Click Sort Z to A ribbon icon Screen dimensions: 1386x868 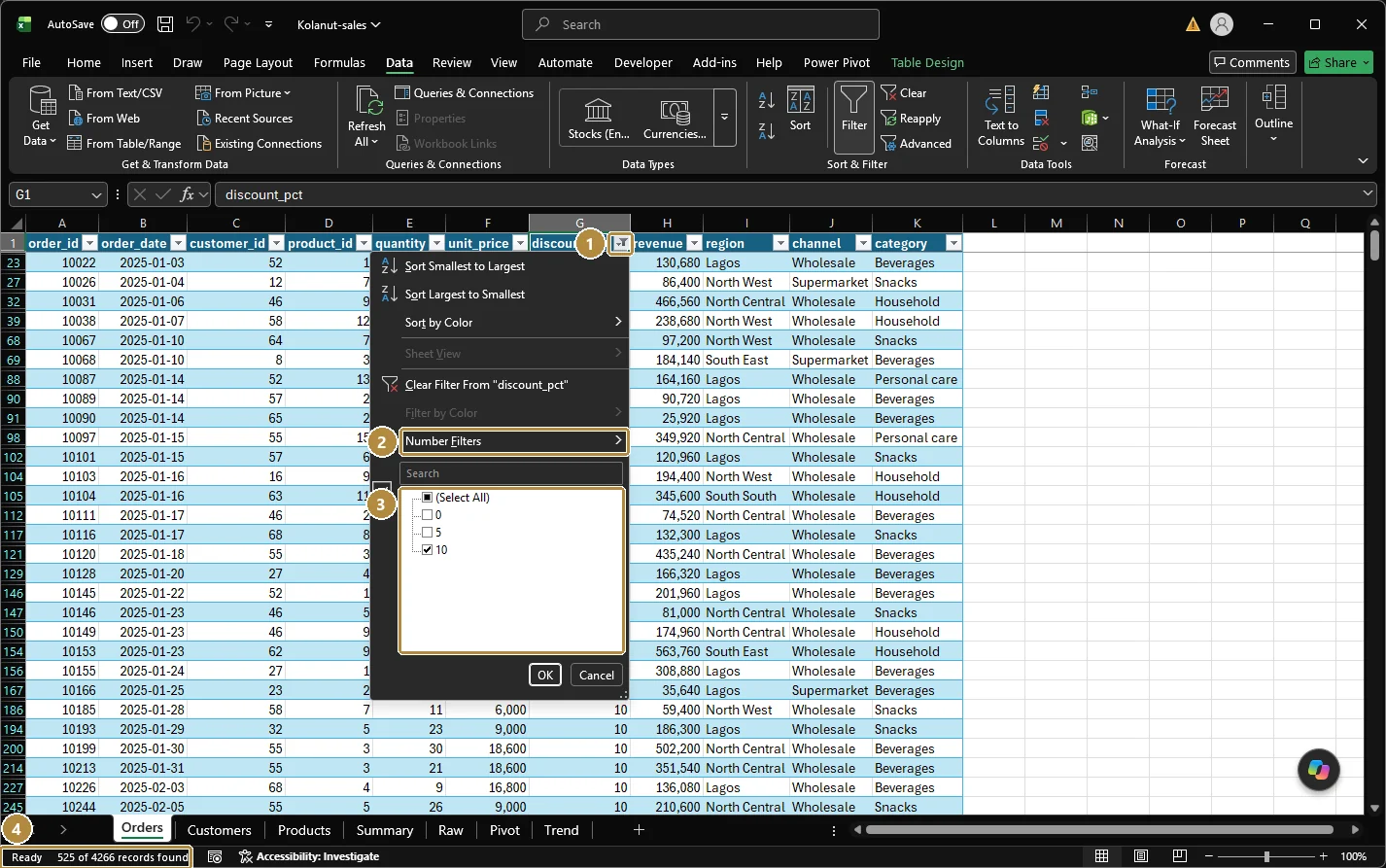[x=766, y=131]
